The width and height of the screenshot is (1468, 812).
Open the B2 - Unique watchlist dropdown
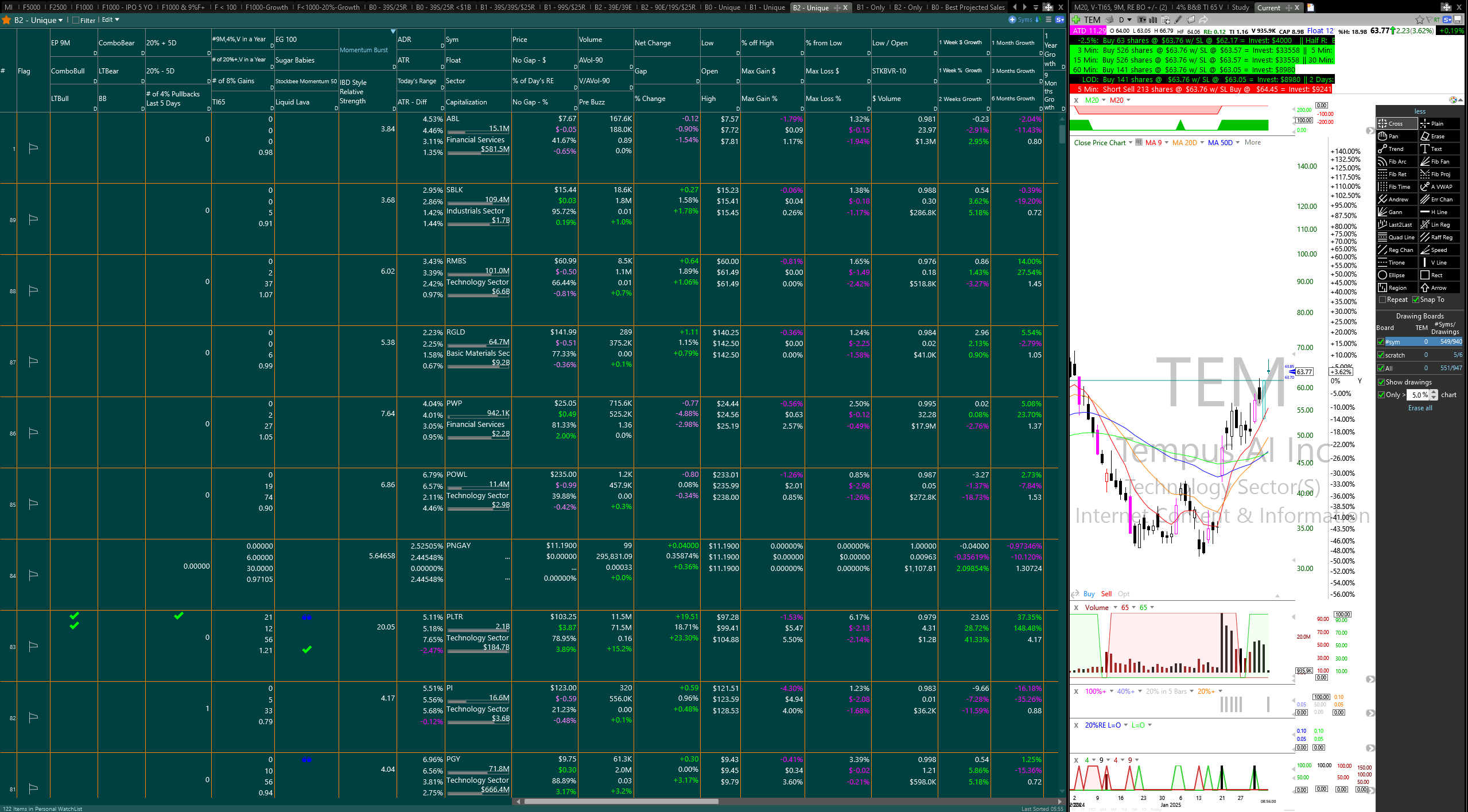pyautogui.click(x=38, y=20)
